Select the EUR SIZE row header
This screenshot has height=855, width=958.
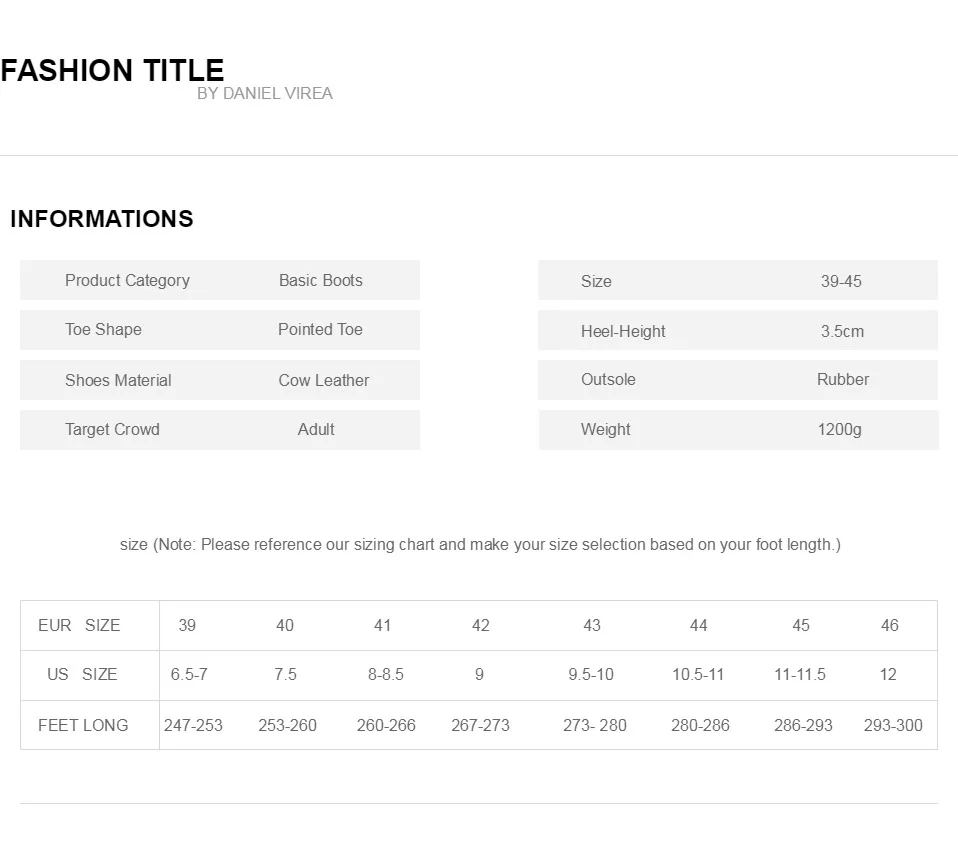pyautogui.click(x=79, y=625)
